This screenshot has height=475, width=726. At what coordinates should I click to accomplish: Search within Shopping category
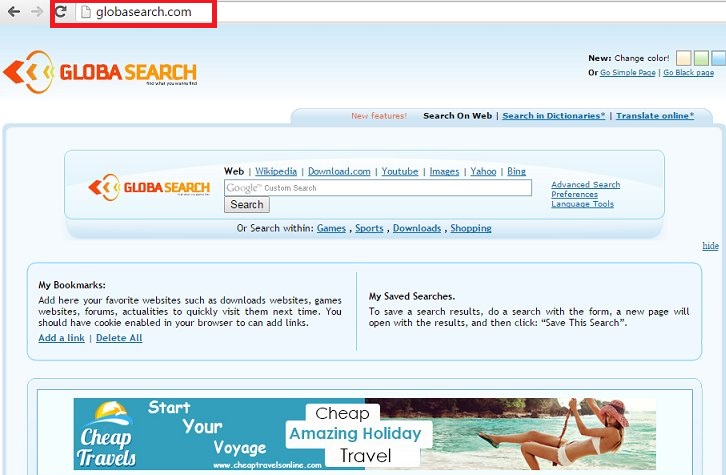tap(471, 228)
